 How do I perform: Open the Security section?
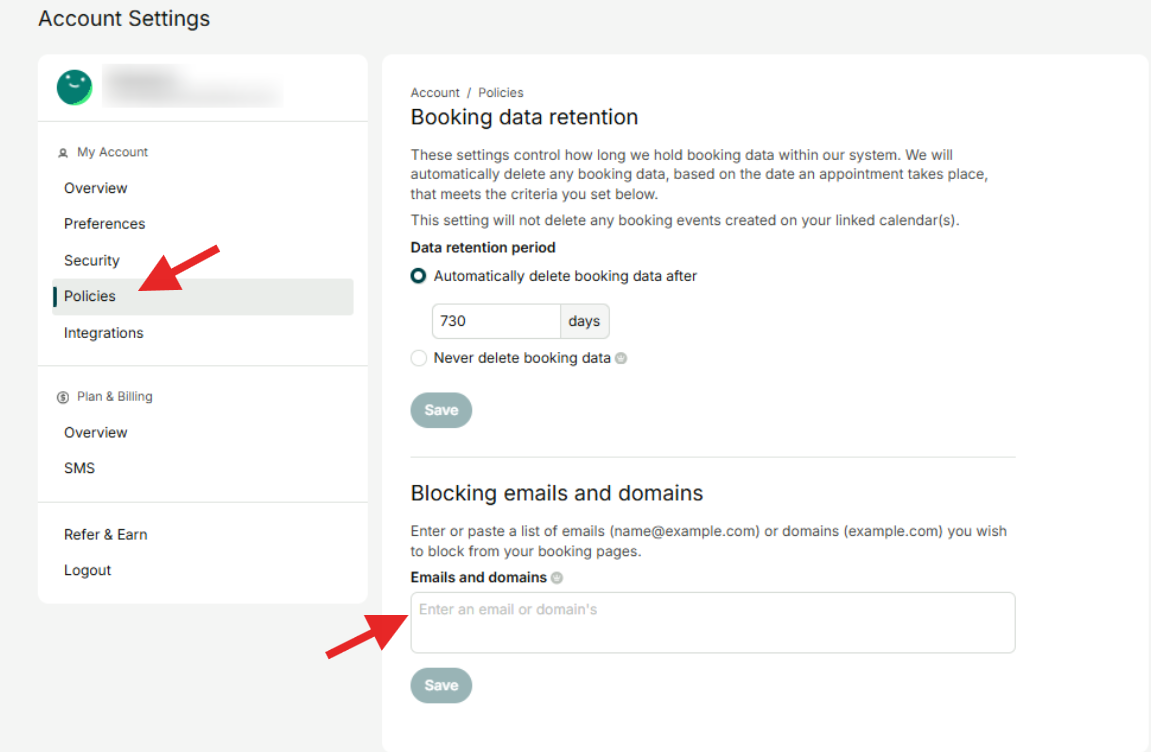[x=92, y=260]
